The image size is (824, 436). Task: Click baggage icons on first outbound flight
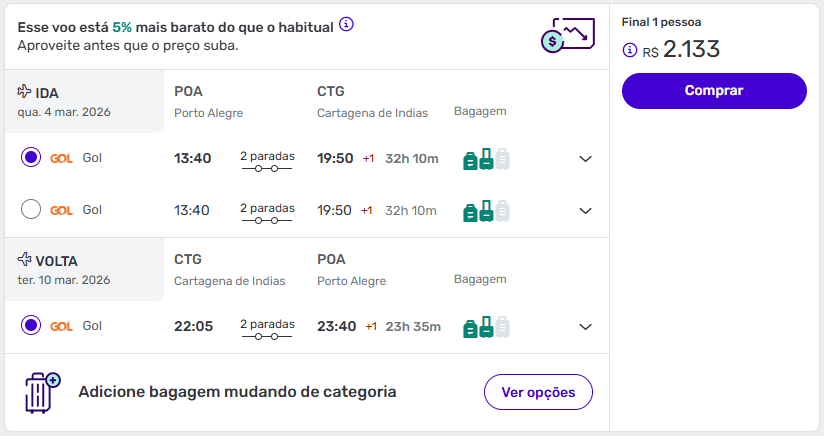tap(486, 158)
